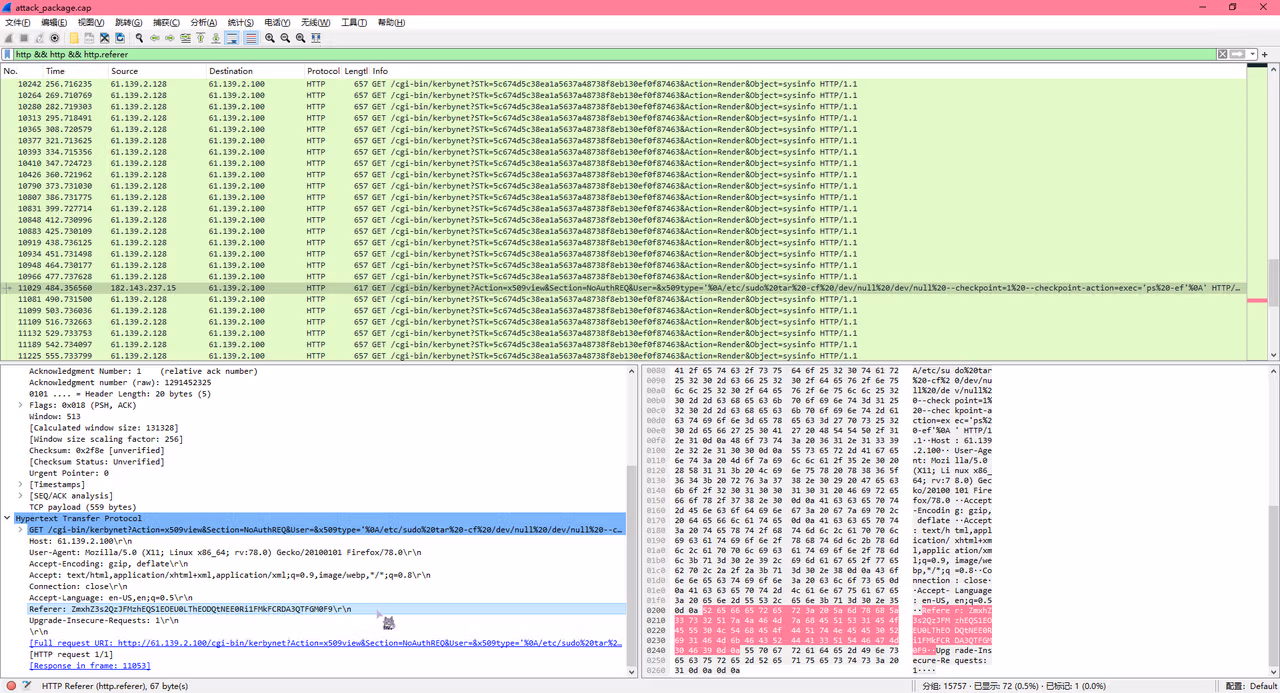
Task: Click the display filter bookmark icon
Action: (8, 54)
